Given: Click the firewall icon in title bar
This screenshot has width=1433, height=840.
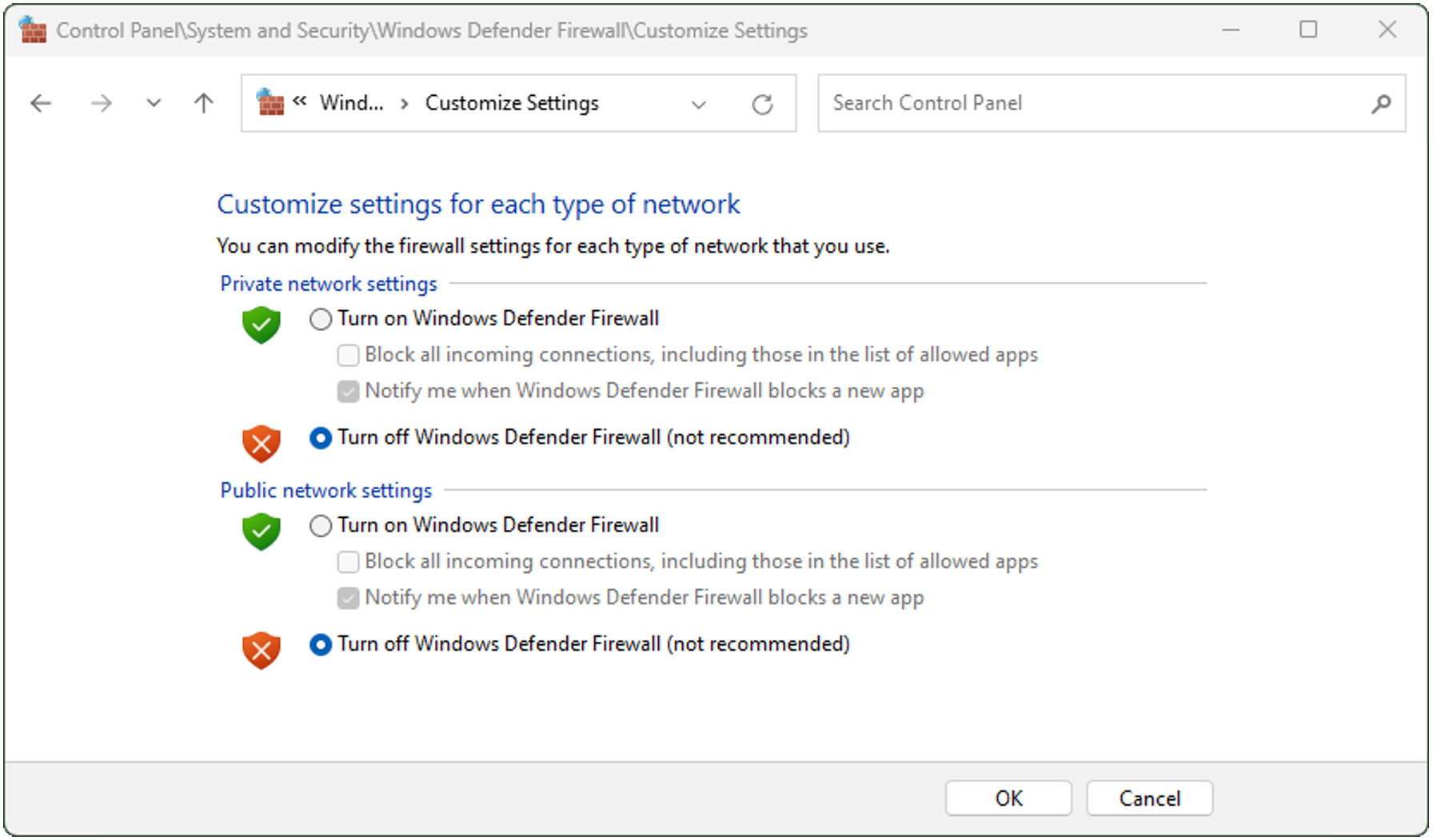Looking at the screenshot, I should (x=34, y=30).
